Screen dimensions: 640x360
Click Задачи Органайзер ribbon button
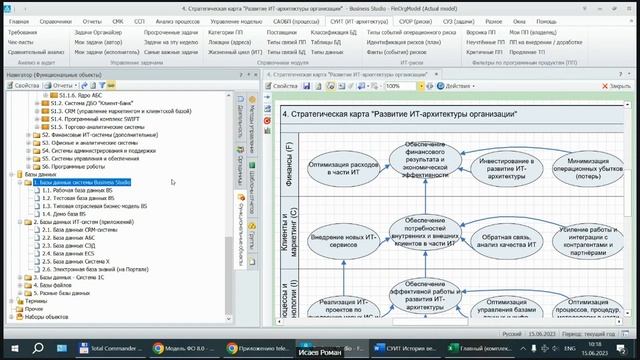pos(98,32)
